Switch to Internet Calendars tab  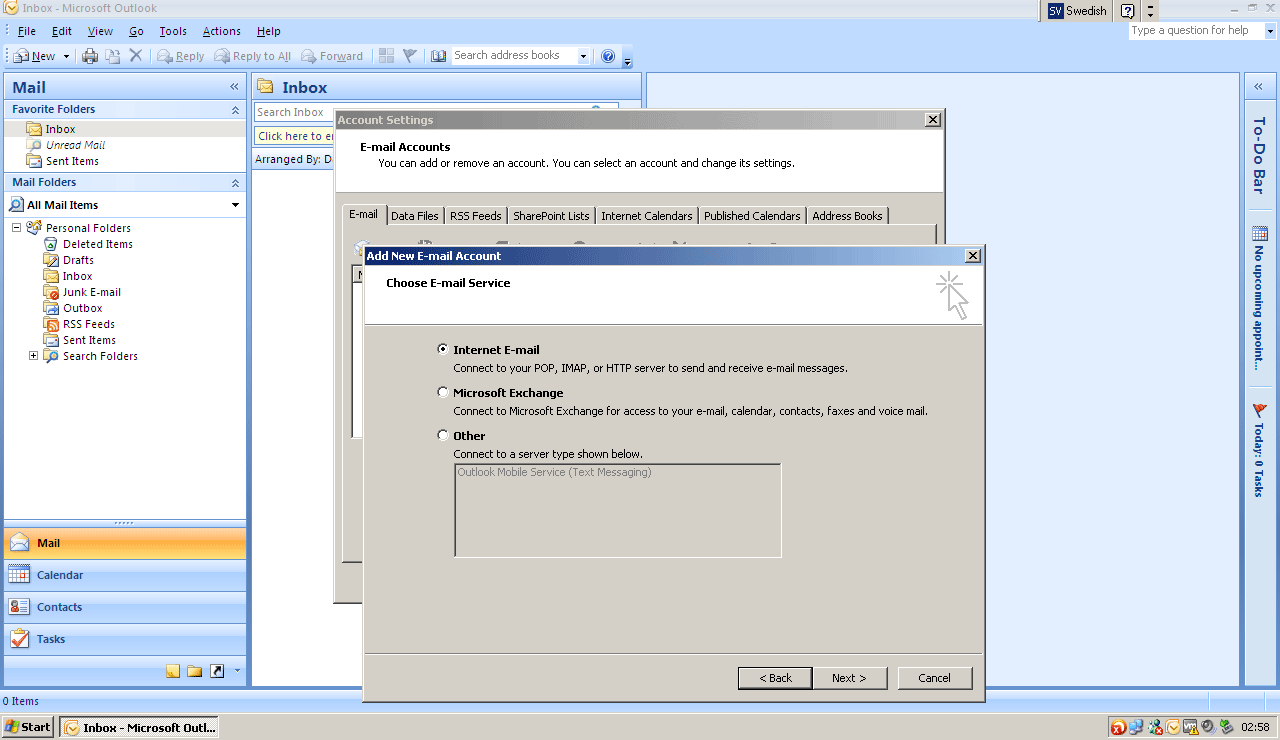[x=647, y=216]
